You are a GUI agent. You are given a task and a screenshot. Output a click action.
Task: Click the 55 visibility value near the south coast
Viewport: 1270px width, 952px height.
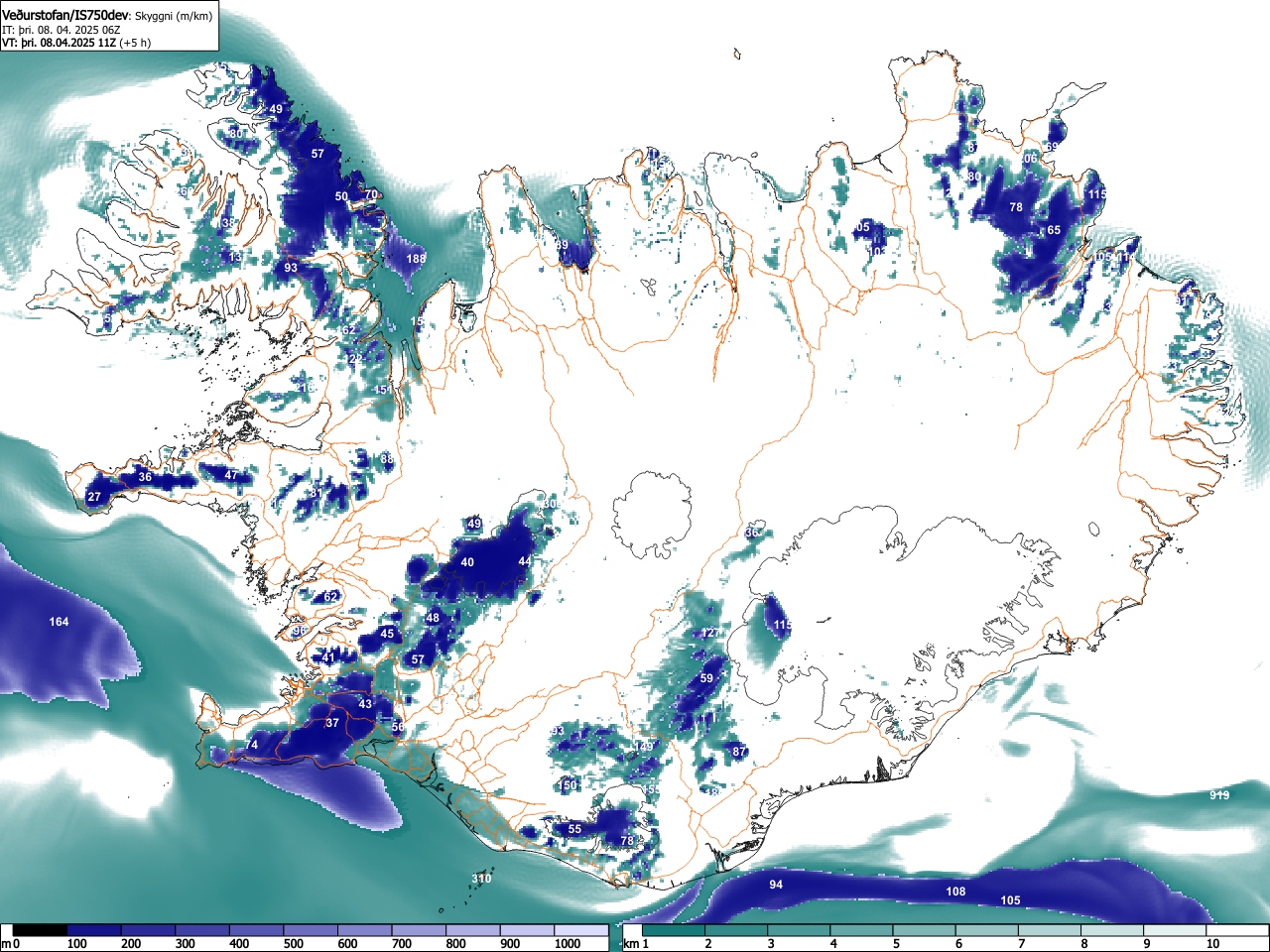click(574, 829)
